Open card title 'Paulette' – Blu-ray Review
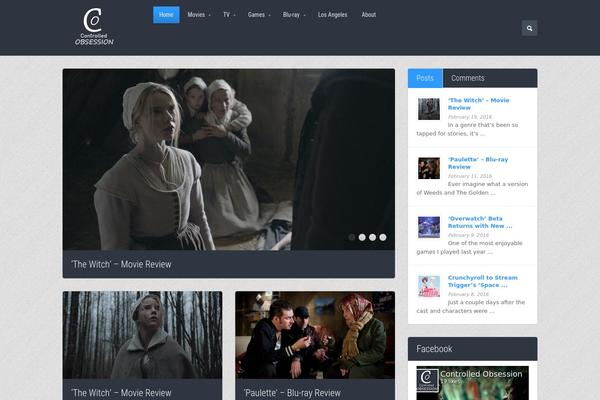The image size is (600, 400). (292, 393)
